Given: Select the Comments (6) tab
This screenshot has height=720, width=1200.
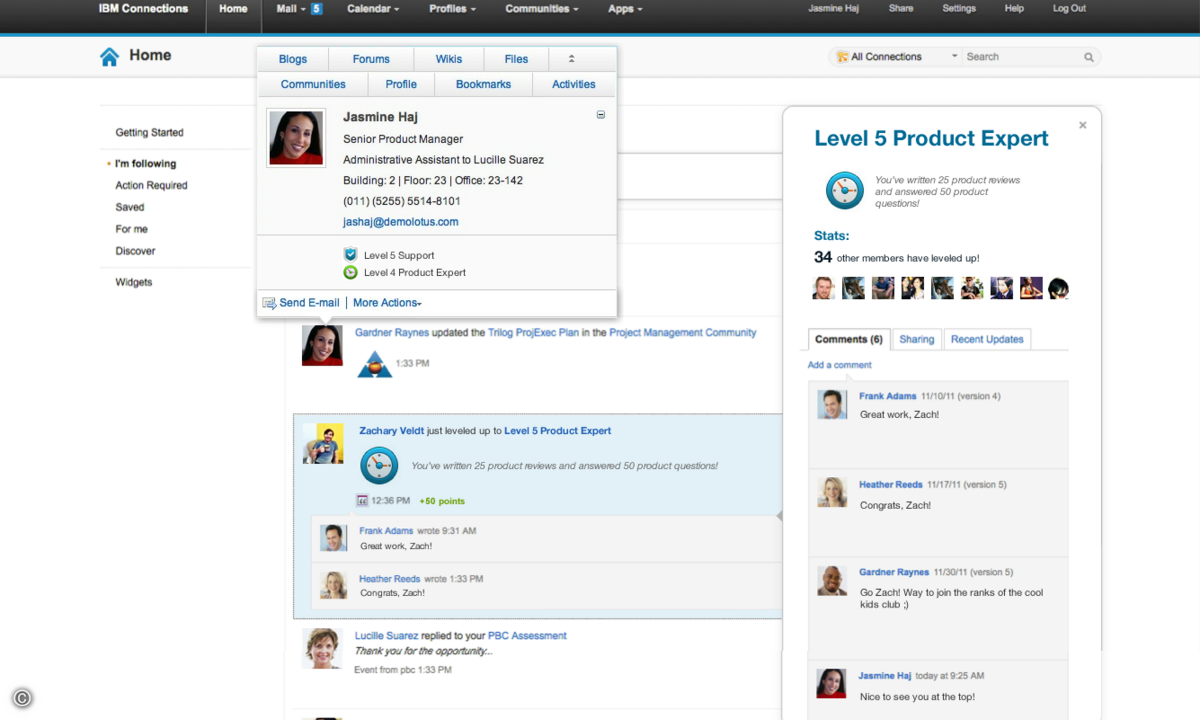Looking at the screenshot, I should click(849, 339).
